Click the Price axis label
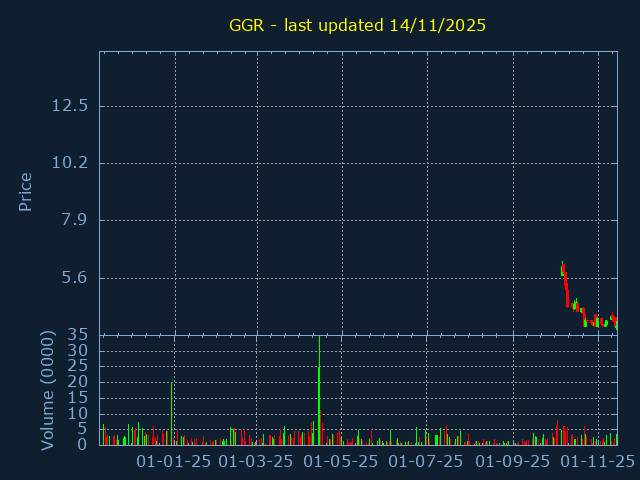 tap(25, 192)
